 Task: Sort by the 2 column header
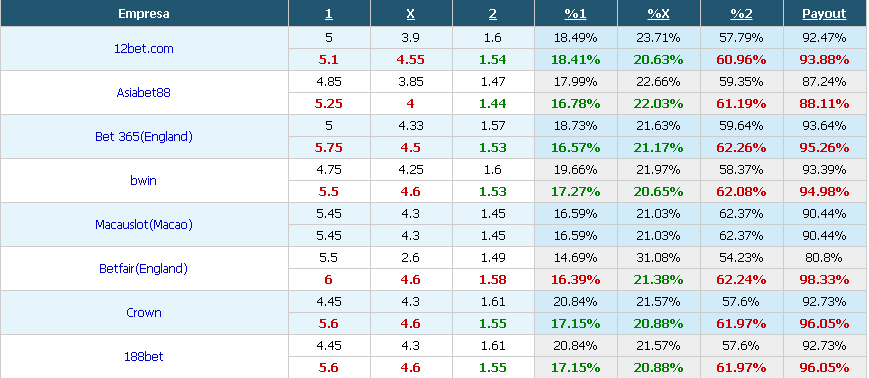pos(493,14)
